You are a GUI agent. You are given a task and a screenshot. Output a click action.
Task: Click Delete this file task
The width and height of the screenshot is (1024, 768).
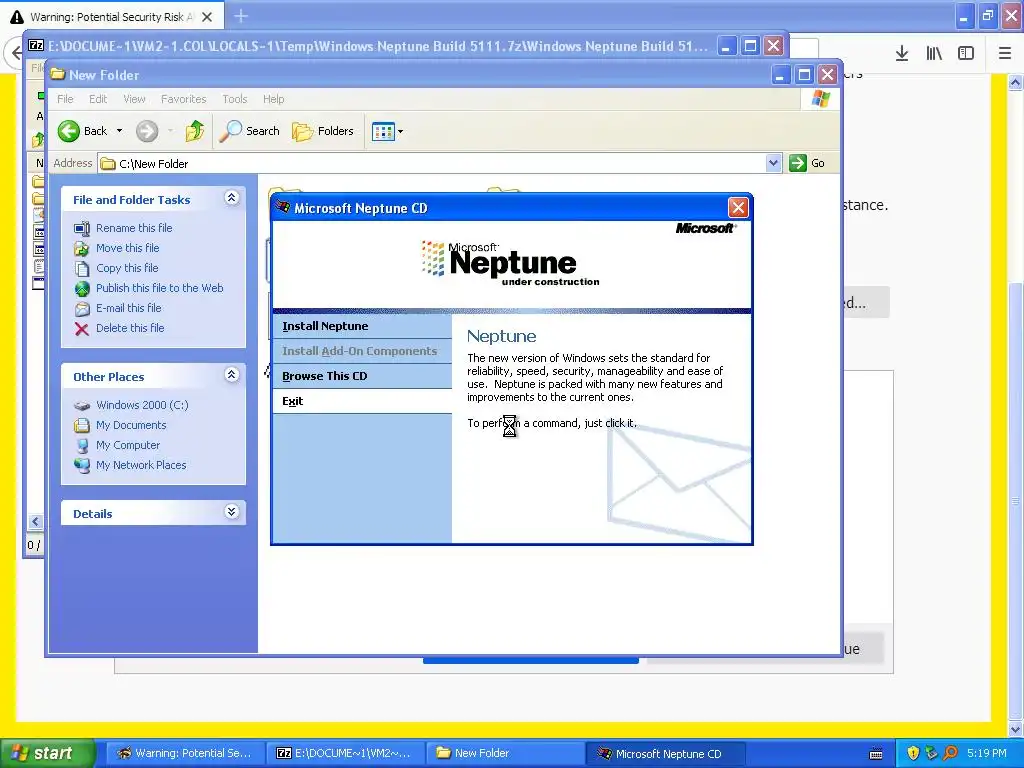point(130,328)
